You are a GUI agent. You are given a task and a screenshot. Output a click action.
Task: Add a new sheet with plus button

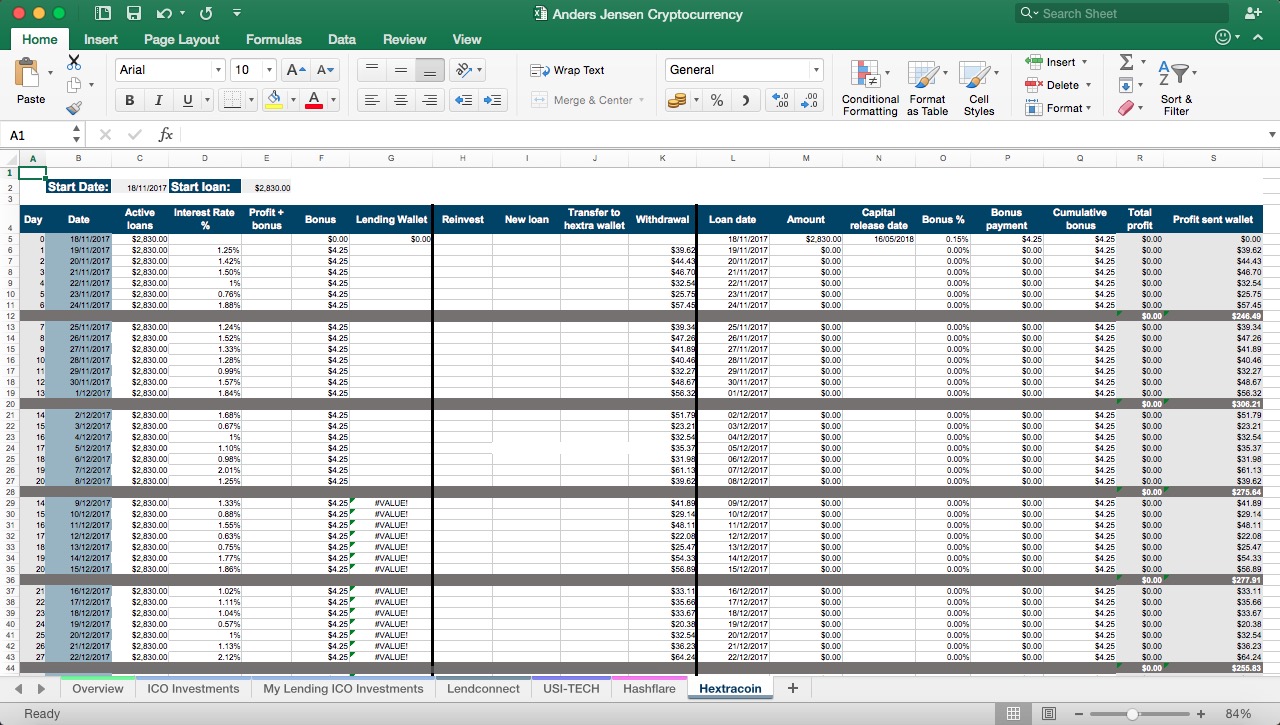point(793,689)
